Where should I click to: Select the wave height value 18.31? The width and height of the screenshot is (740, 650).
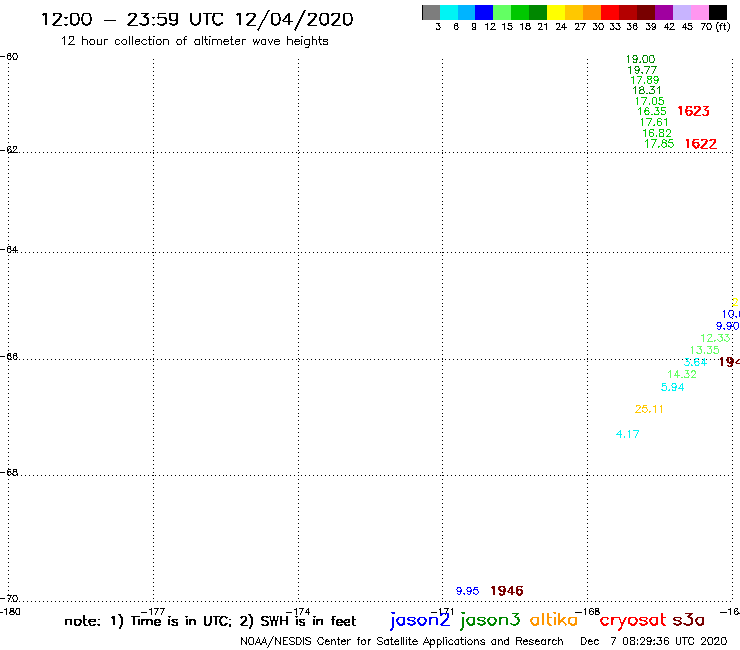[x=647, y=90]
